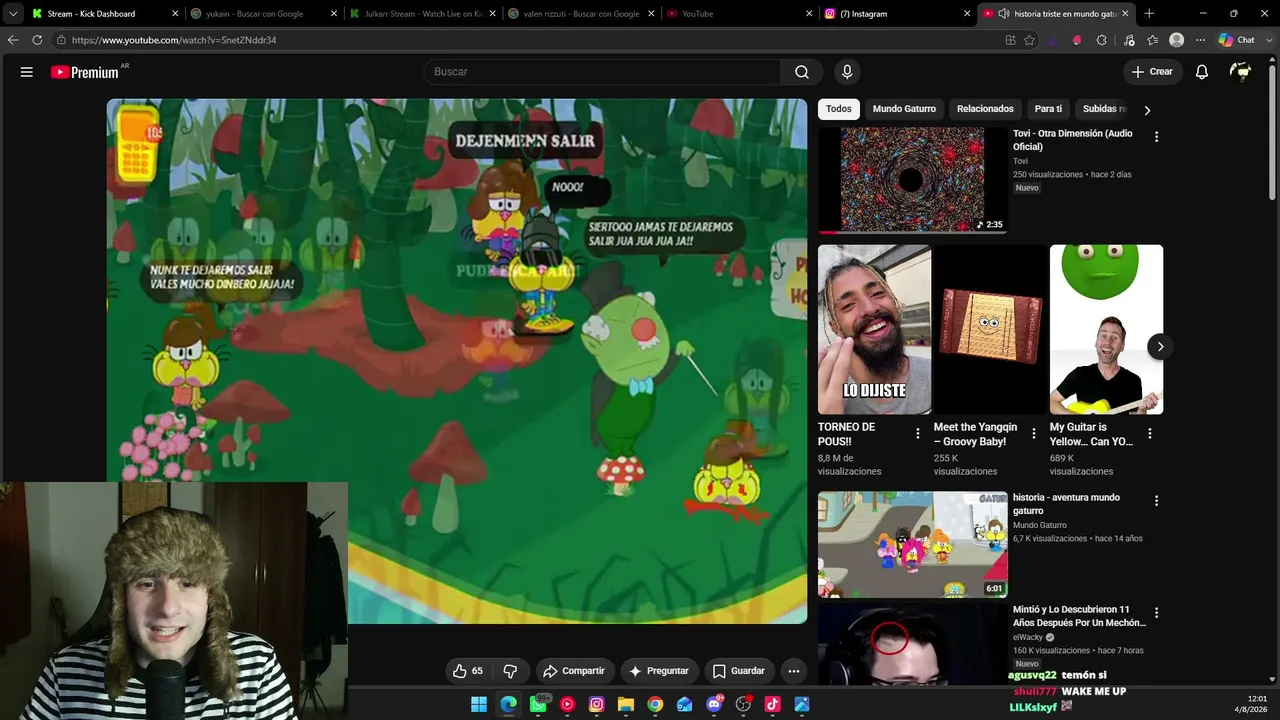1280x720 pixels.
Task: Open the YouTube guide hamburger menu
Action: [27, 72]
